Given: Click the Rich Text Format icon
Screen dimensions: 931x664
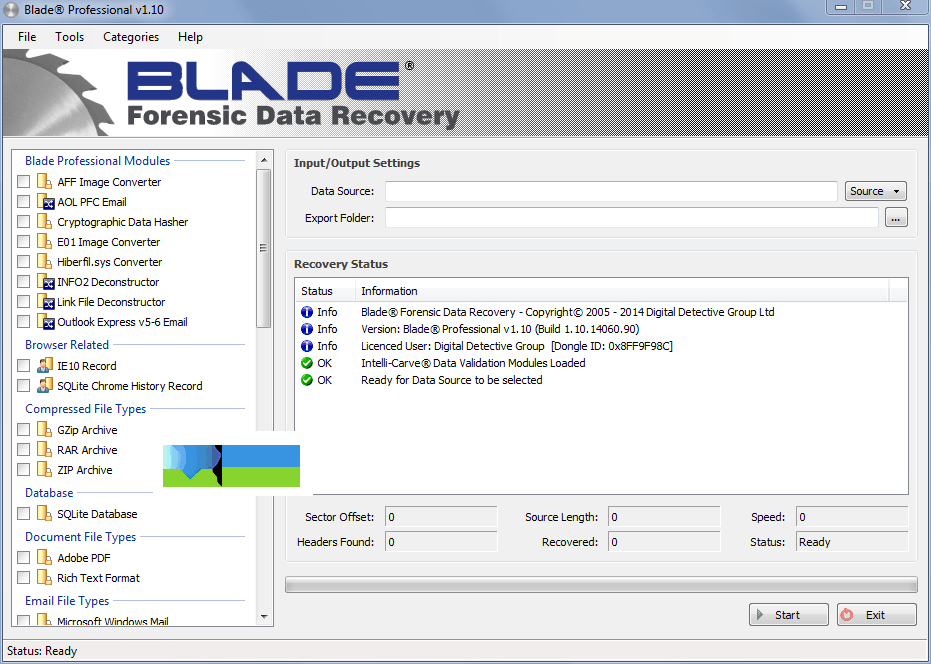Looking at the screenshot, I should 45,577.
